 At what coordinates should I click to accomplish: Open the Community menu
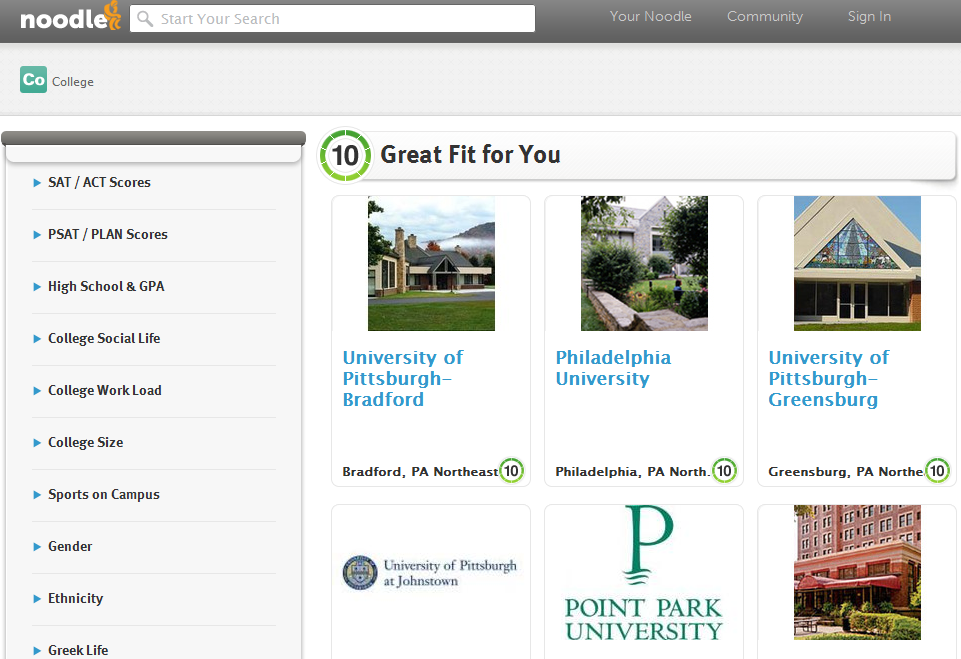click(x=765, y=17)
